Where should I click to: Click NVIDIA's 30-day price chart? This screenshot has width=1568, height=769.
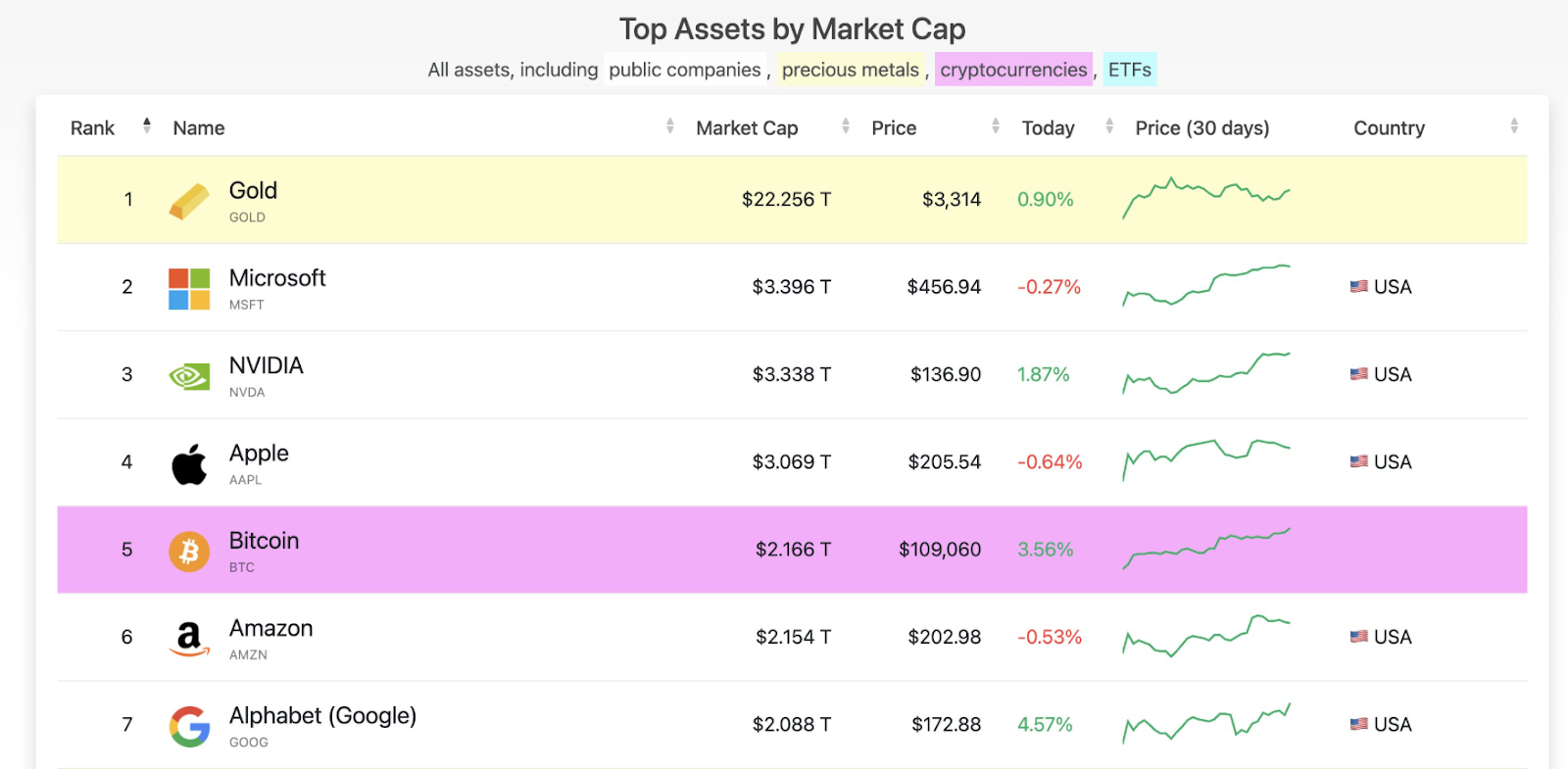pos(1206,373)
